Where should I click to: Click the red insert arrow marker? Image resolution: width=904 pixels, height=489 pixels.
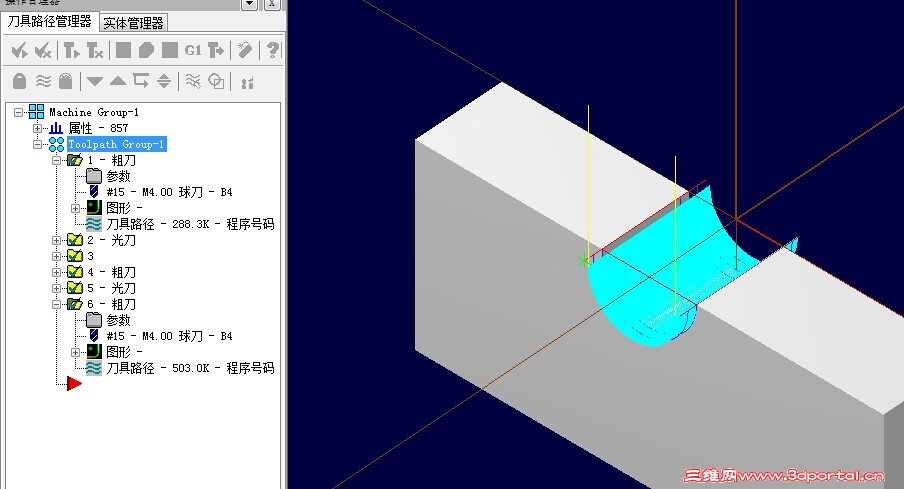click(74, 383)
